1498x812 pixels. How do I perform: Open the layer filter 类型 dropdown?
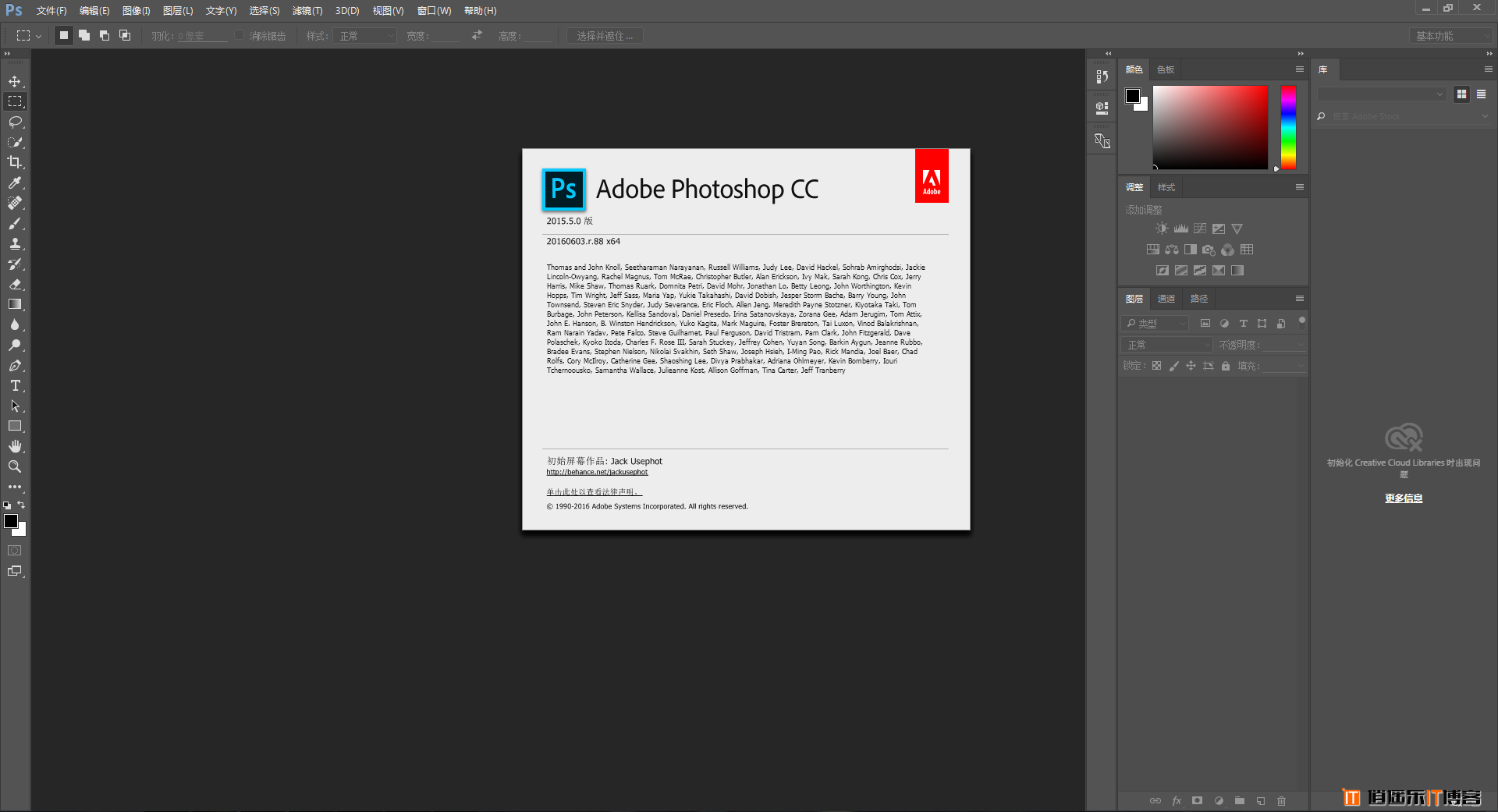pyautogui.click(x=1155, y=323)
